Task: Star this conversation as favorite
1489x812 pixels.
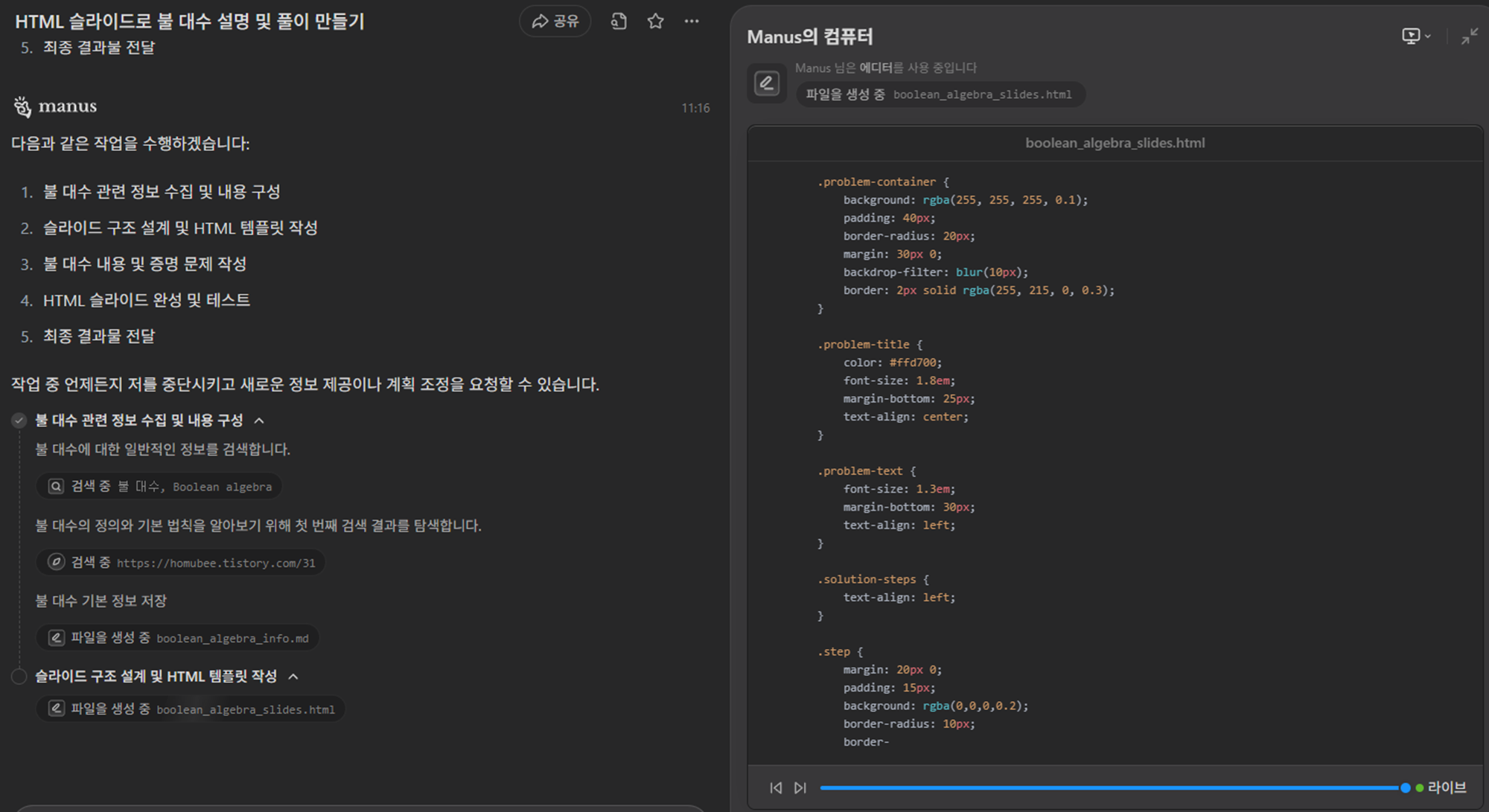Action: (654, 22)
